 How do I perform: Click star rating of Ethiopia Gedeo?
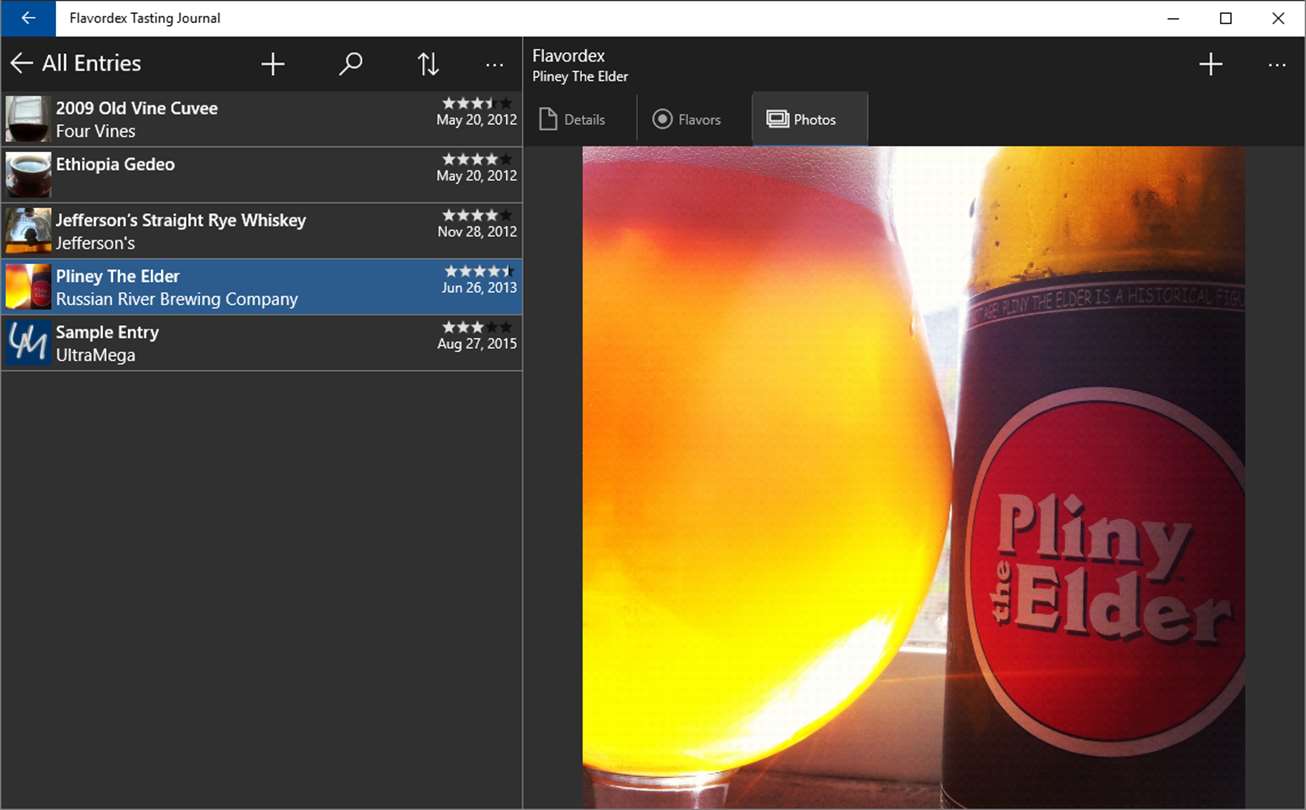(478, 159)
